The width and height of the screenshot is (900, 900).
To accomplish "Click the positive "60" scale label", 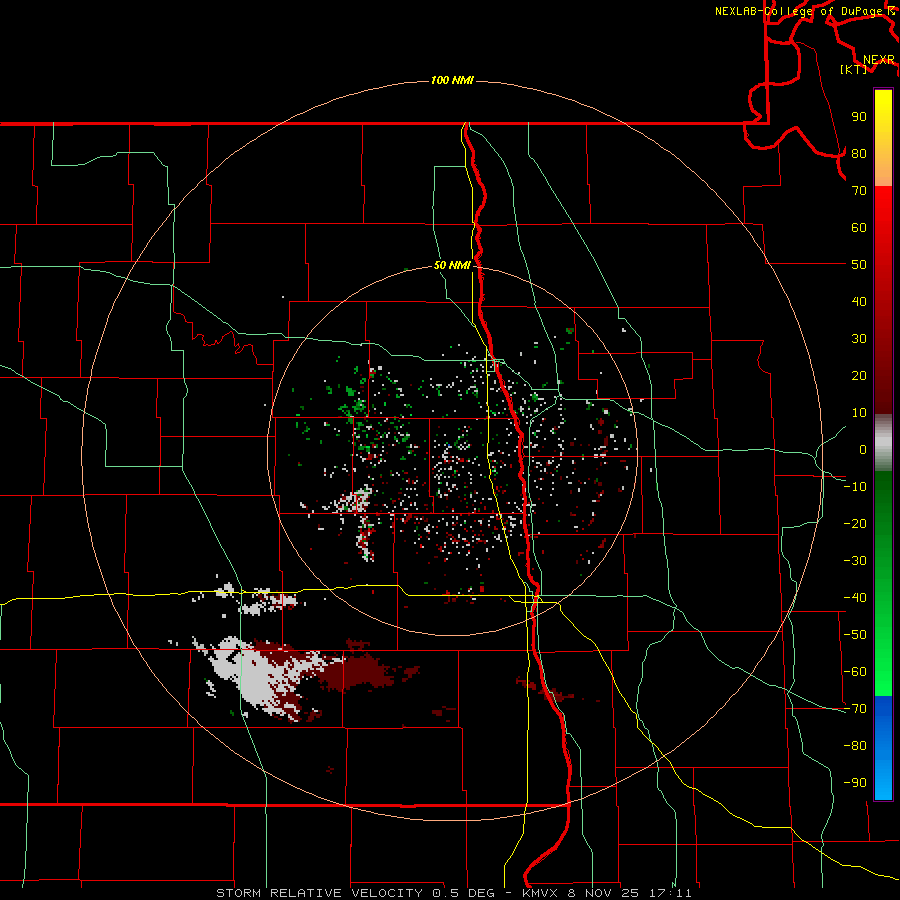I will pos(859,227).
